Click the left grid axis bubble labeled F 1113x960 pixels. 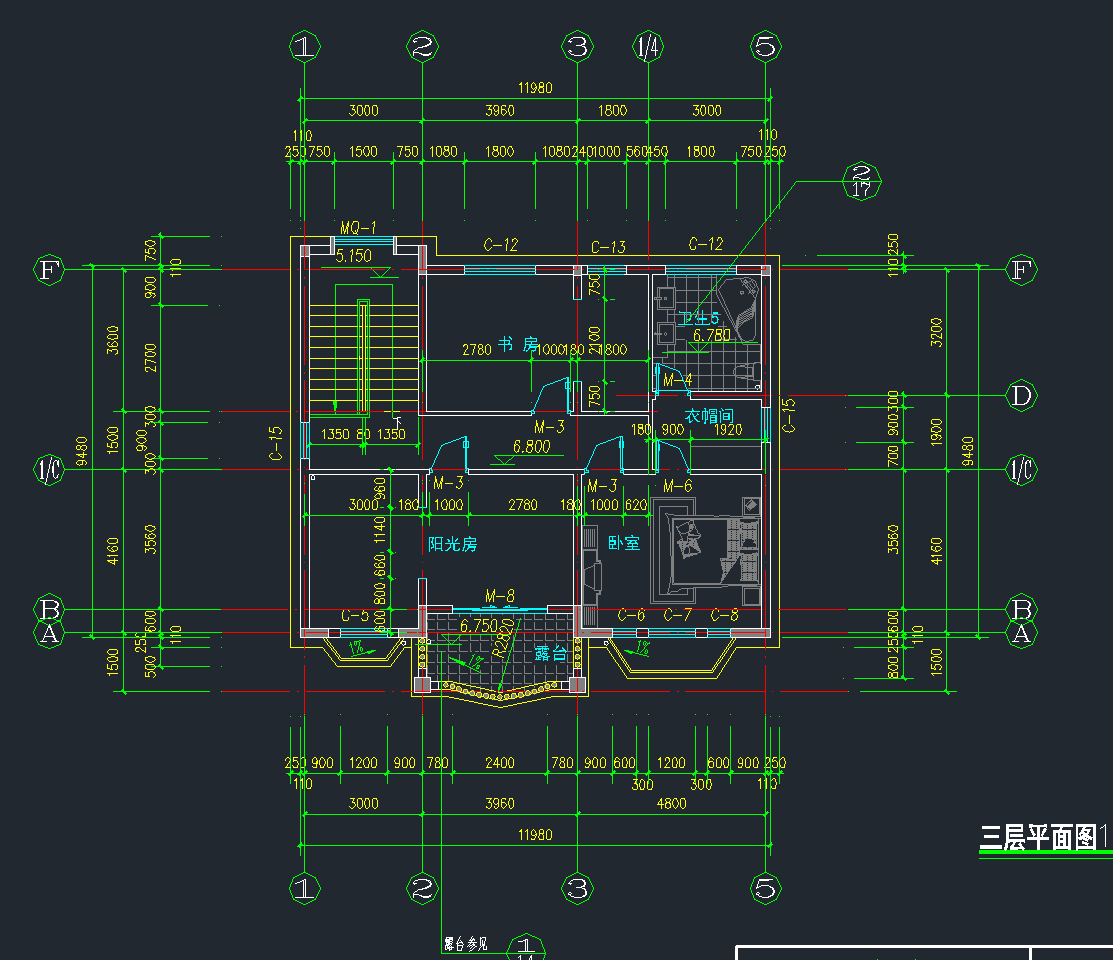pos(48,270)
